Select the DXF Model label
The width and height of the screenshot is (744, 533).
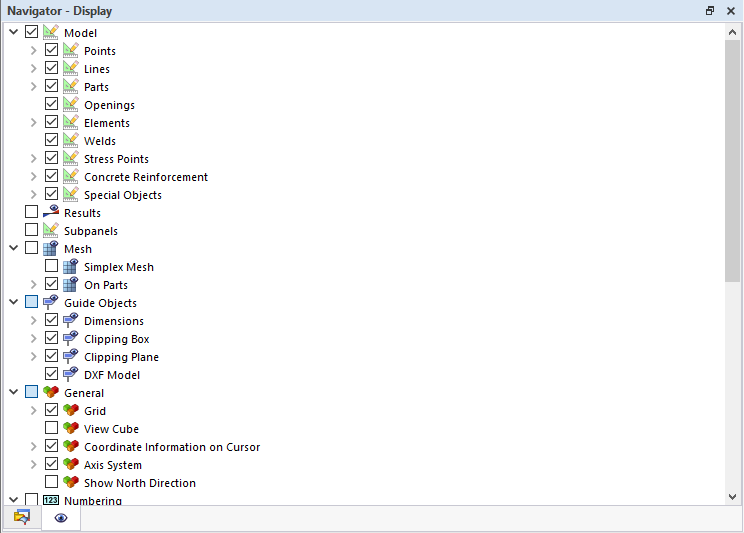(x=112, y=375)
